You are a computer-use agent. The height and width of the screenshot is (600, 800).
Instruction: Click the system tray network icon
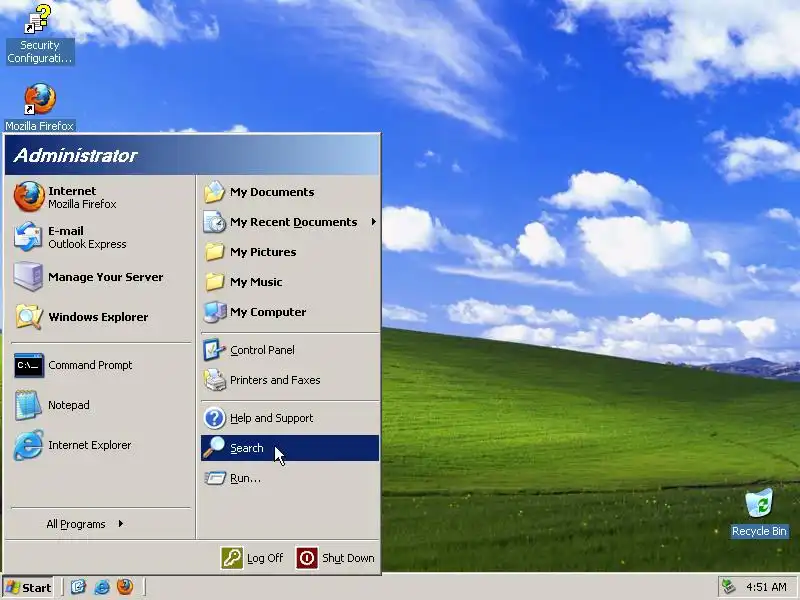click(x=729, y=587)
